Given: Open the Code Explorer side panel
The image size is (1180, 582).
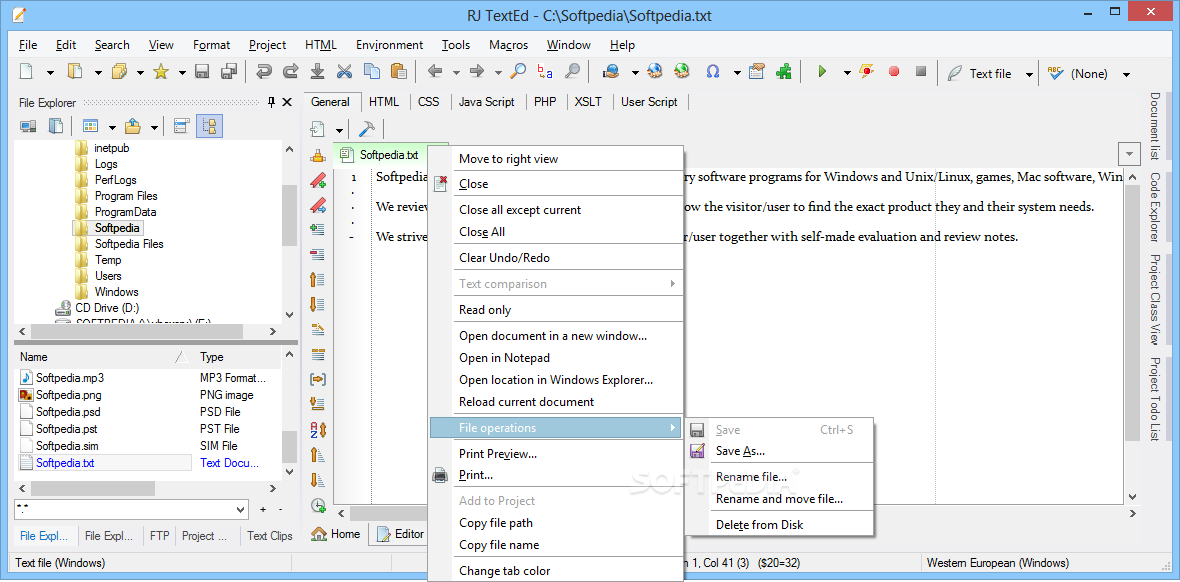Looking at the screenshot, I should (x=1154, y=207).
